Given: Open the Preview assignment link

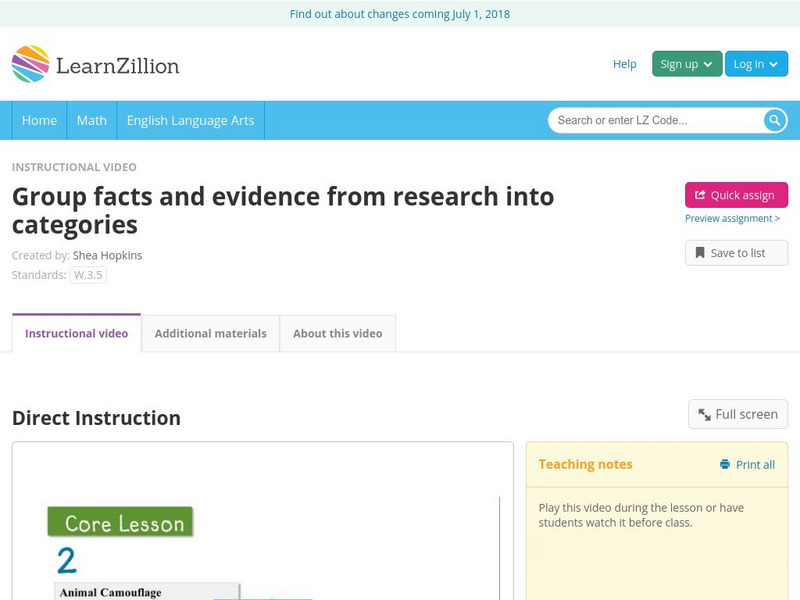Looking at the screenshot, I should tap(732, 219).
